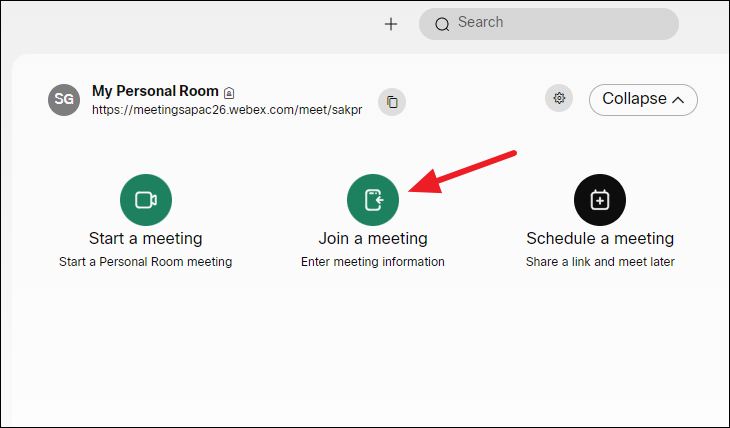730x428 pixels.
Task: Click the Personal Room meeting URL
Action: [x=227, y=110]
